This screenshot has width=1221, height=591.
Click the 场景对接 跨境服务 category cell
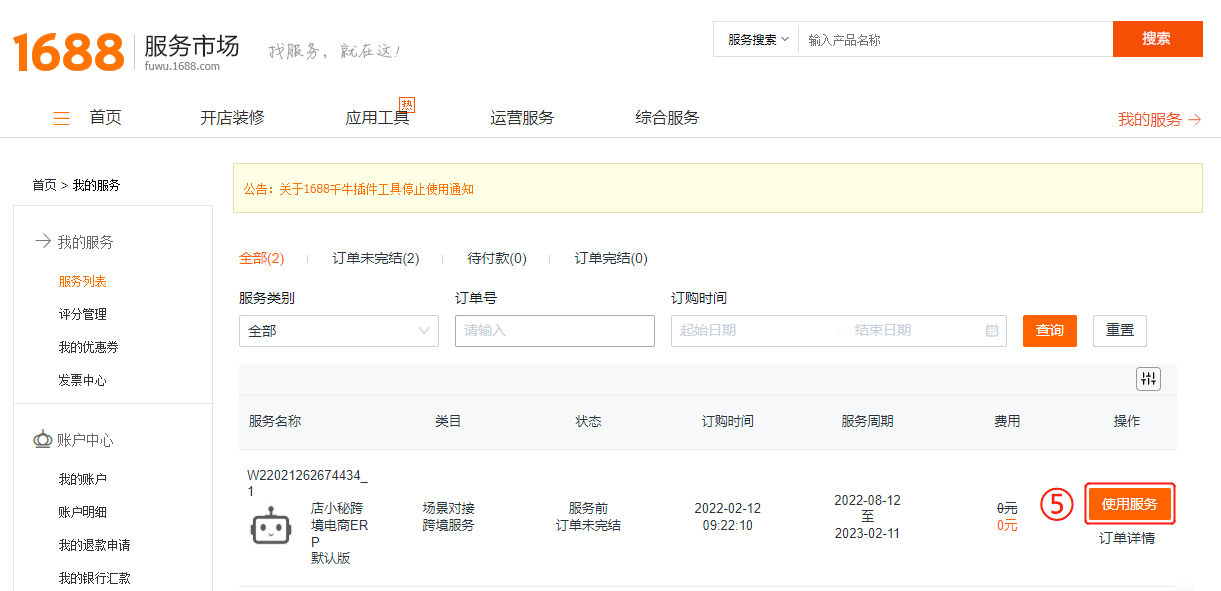[x=448, y=516]
